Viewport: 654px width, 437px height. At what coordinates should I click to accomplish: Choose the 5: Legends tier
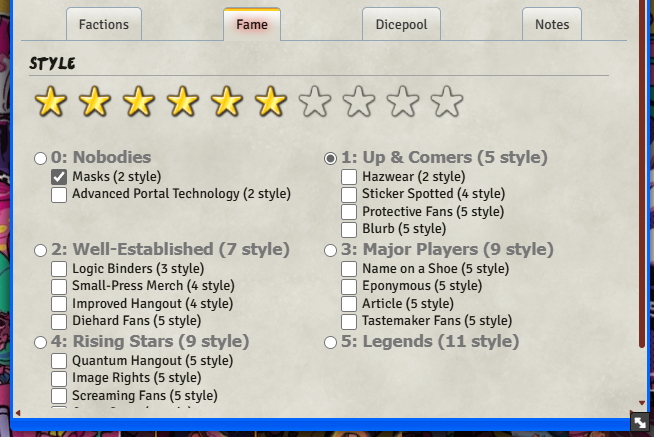pyautogui.click(x=330, y=342)
